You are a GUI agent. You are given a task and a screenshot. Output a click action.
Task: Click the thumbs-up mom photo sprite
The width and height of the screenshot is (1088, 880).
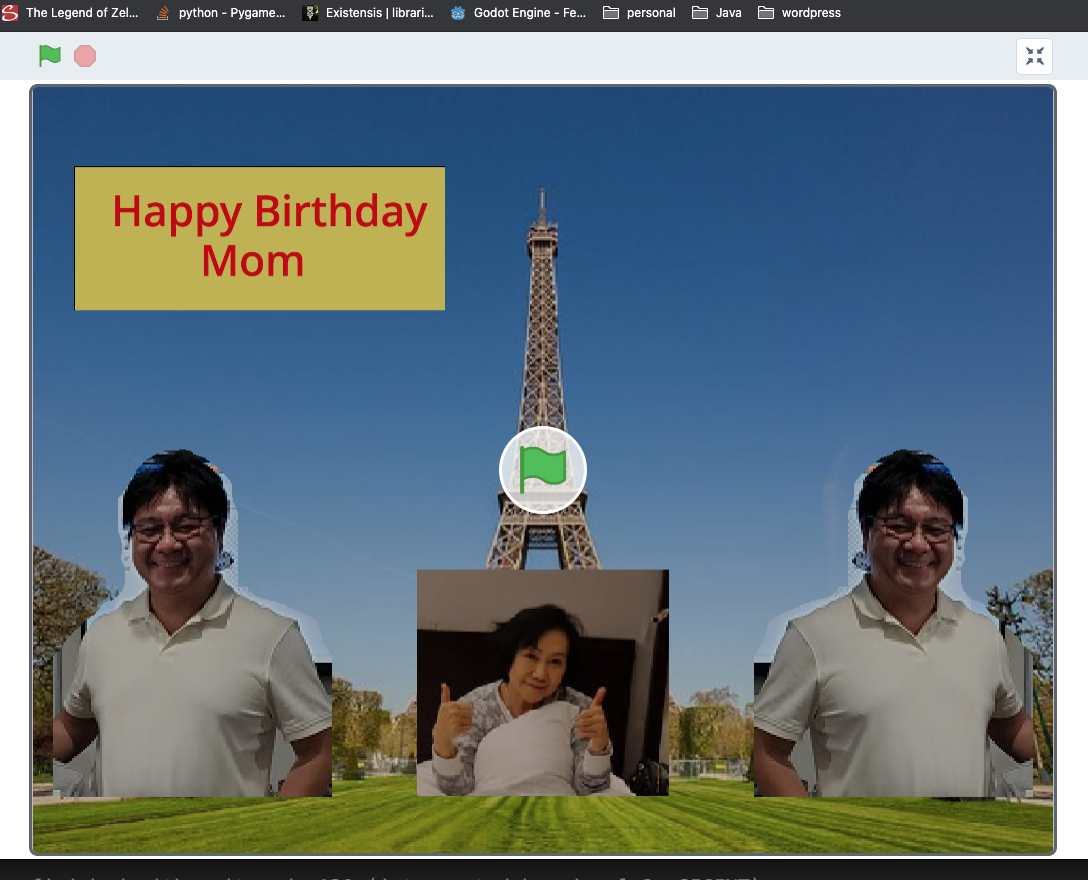tap(542, 682)
